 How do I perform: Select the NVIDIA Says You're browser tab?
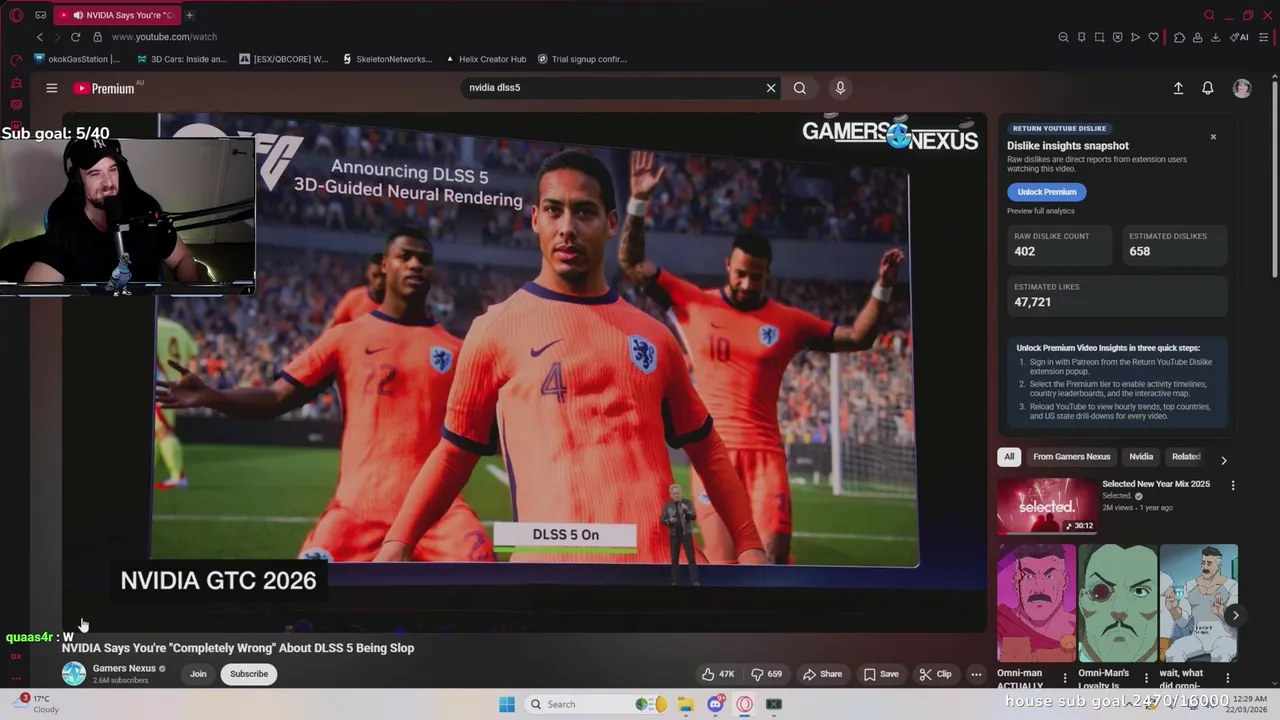(x=118, y=15)
